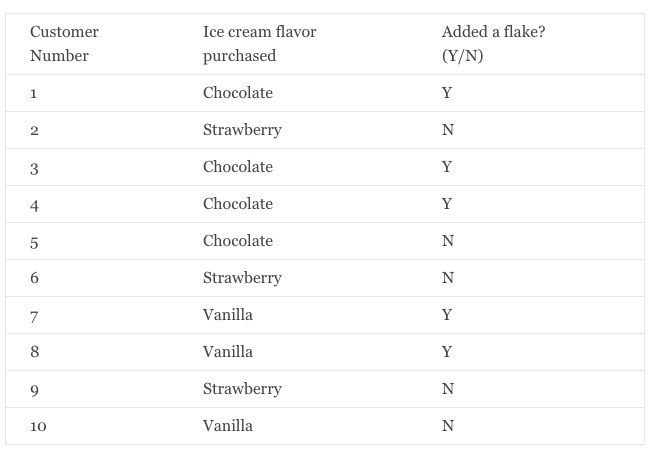Select customer number 6 cell
Screen dimensions: 658x457
34,278
